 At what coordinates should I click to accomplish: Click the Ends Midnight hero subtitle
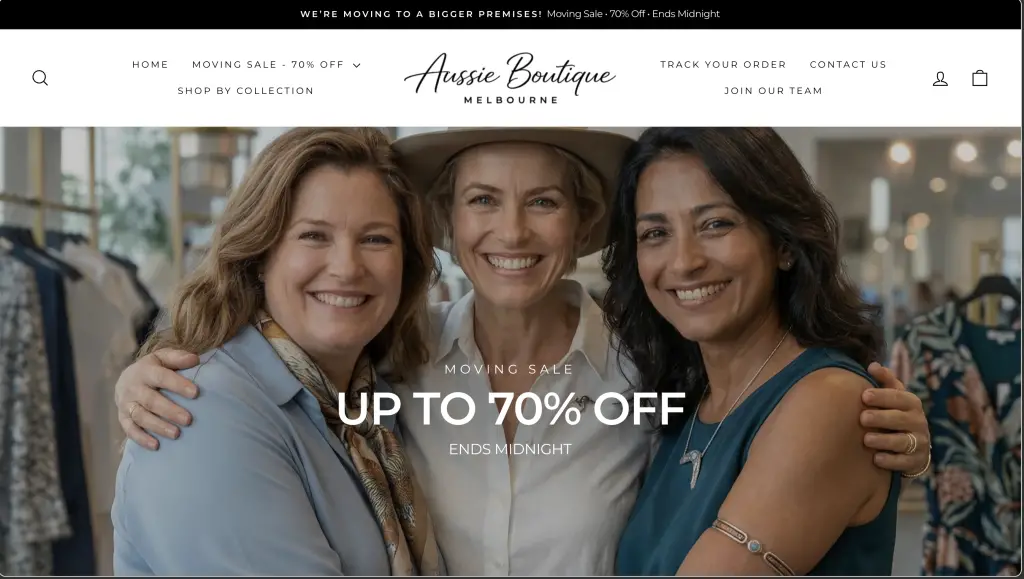pos(510,449)
